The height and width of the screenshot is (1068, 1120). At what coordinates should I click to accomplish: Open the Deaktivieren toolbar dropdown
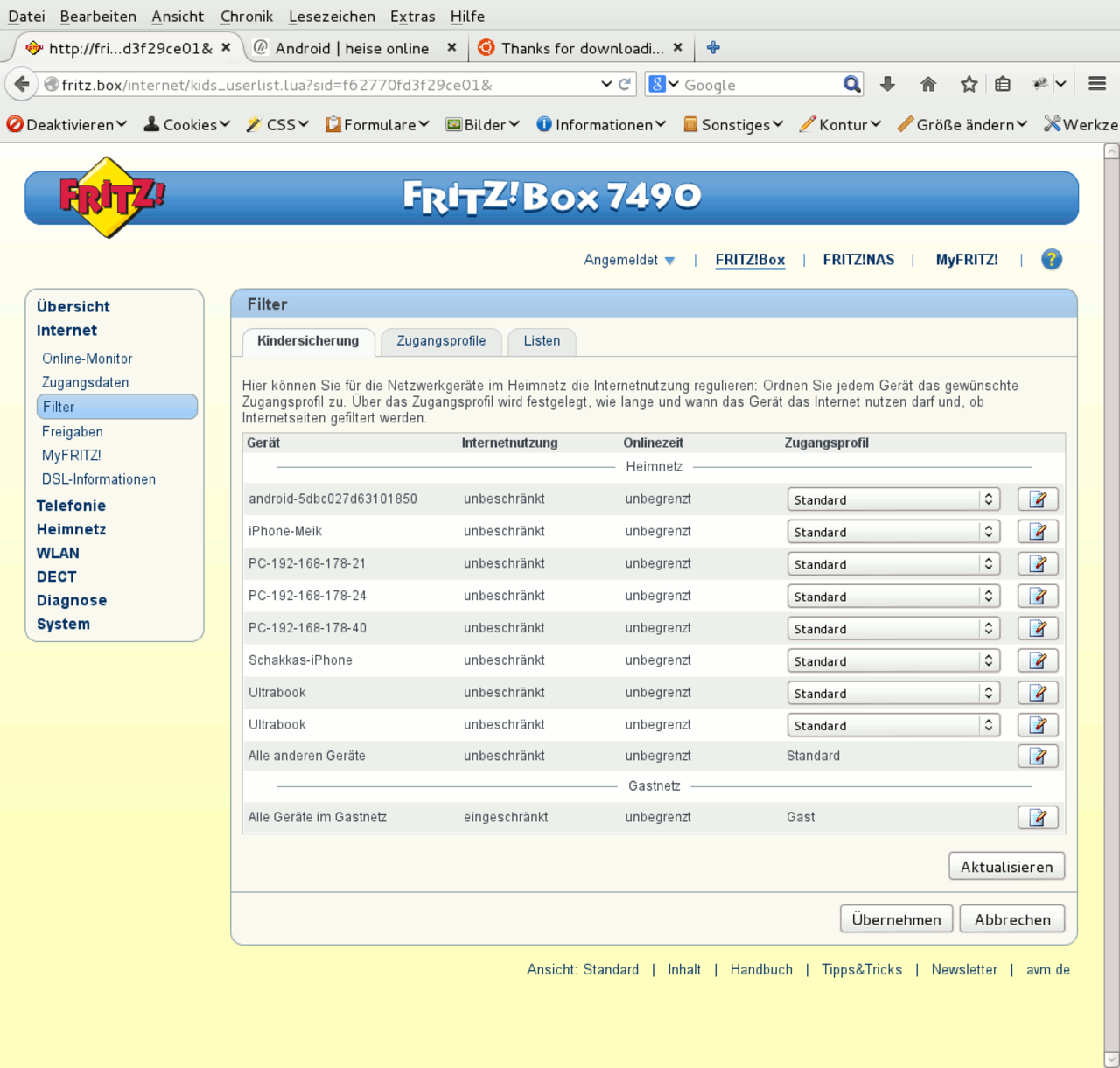(x=66, y=125)
